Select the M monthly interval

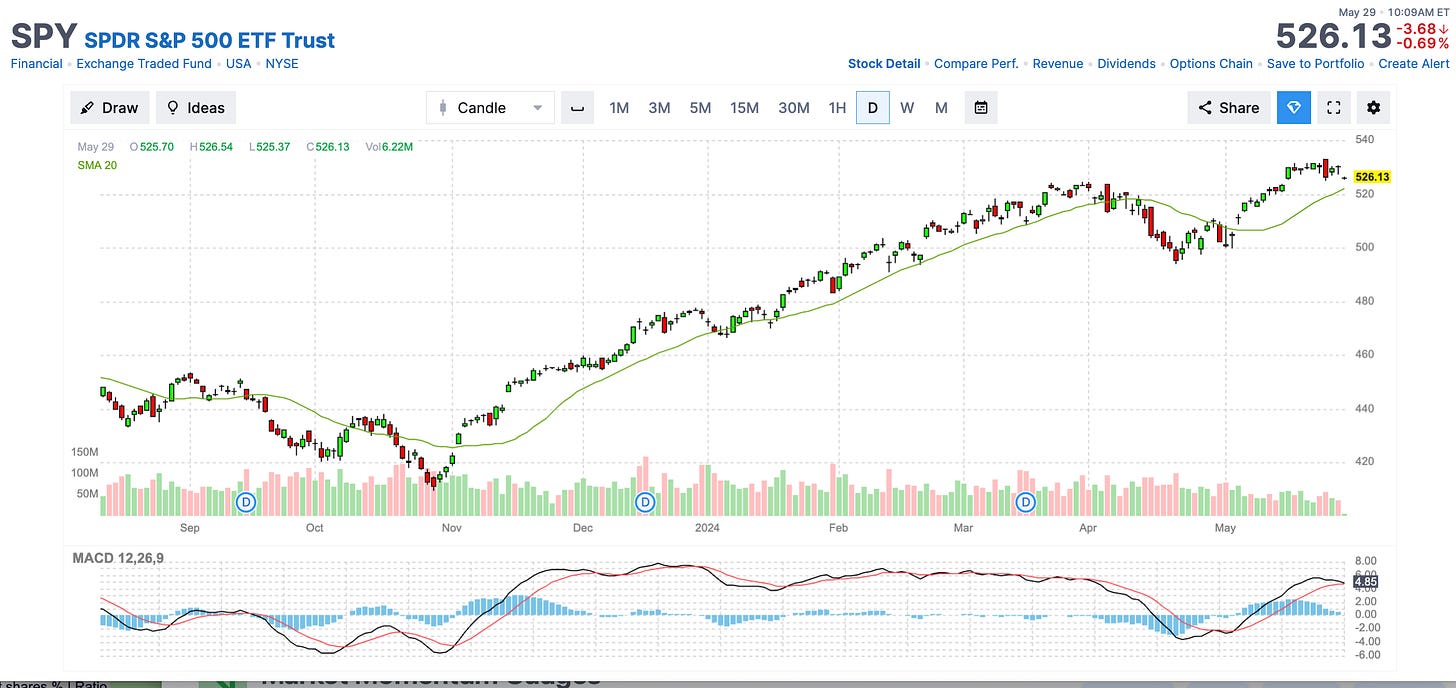pyautogui.click(x=941, y=108)
